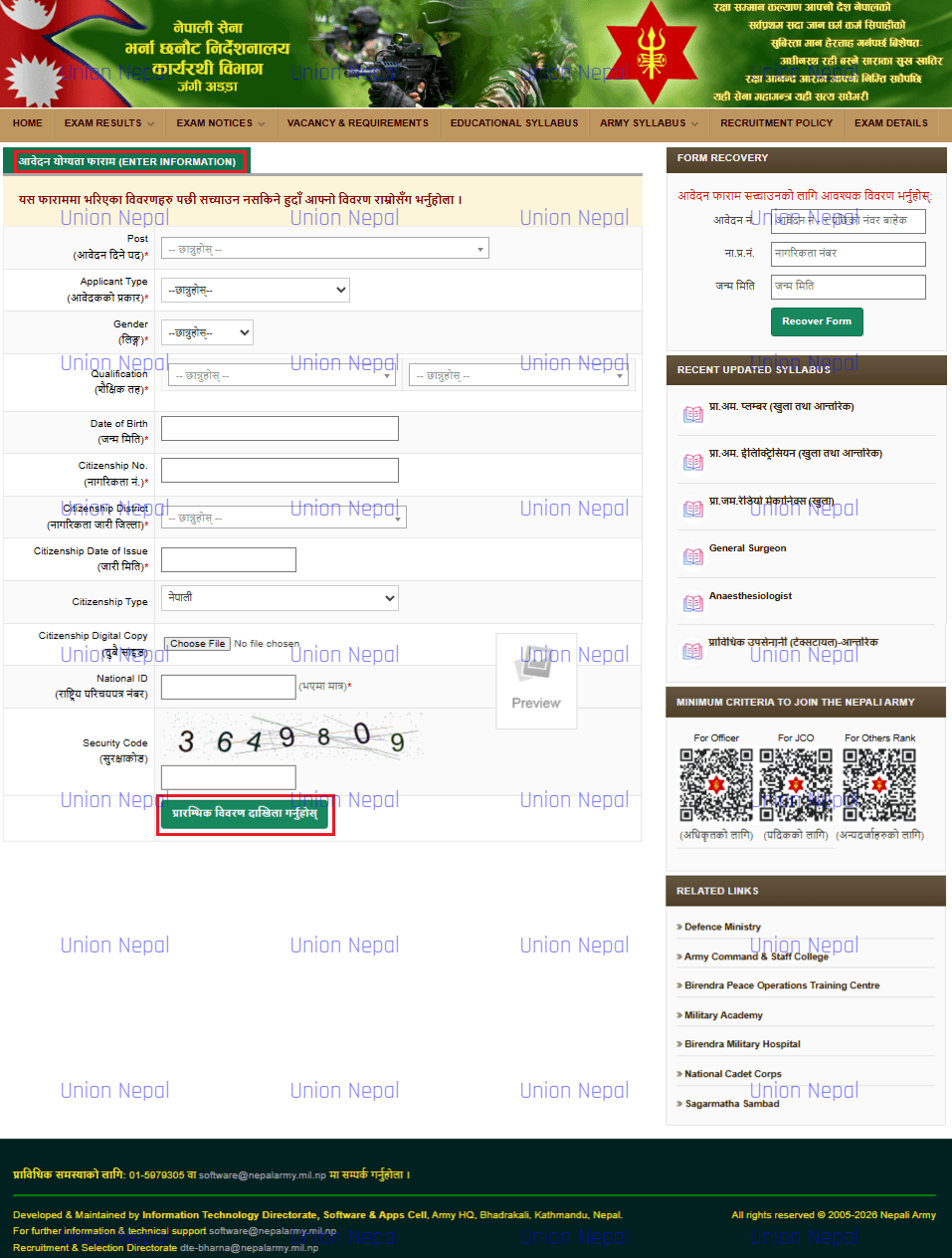Viewport: 952px width, 1258px height.
Task: Expand the ARMY SYLLABUS menu
Action: click(x=649, y=123)
